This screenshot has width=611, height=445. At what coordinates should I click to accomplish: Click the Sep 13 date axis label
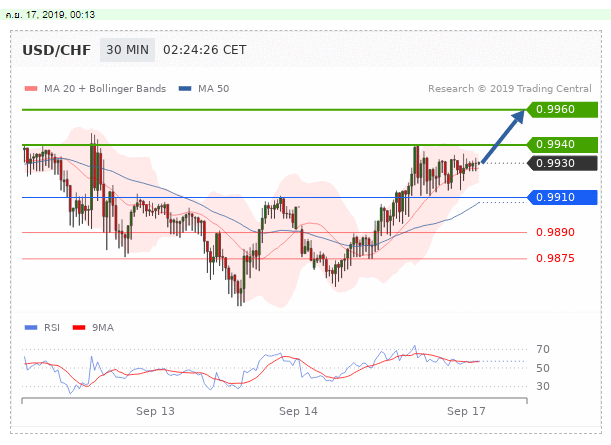click(x=155, y=411)
